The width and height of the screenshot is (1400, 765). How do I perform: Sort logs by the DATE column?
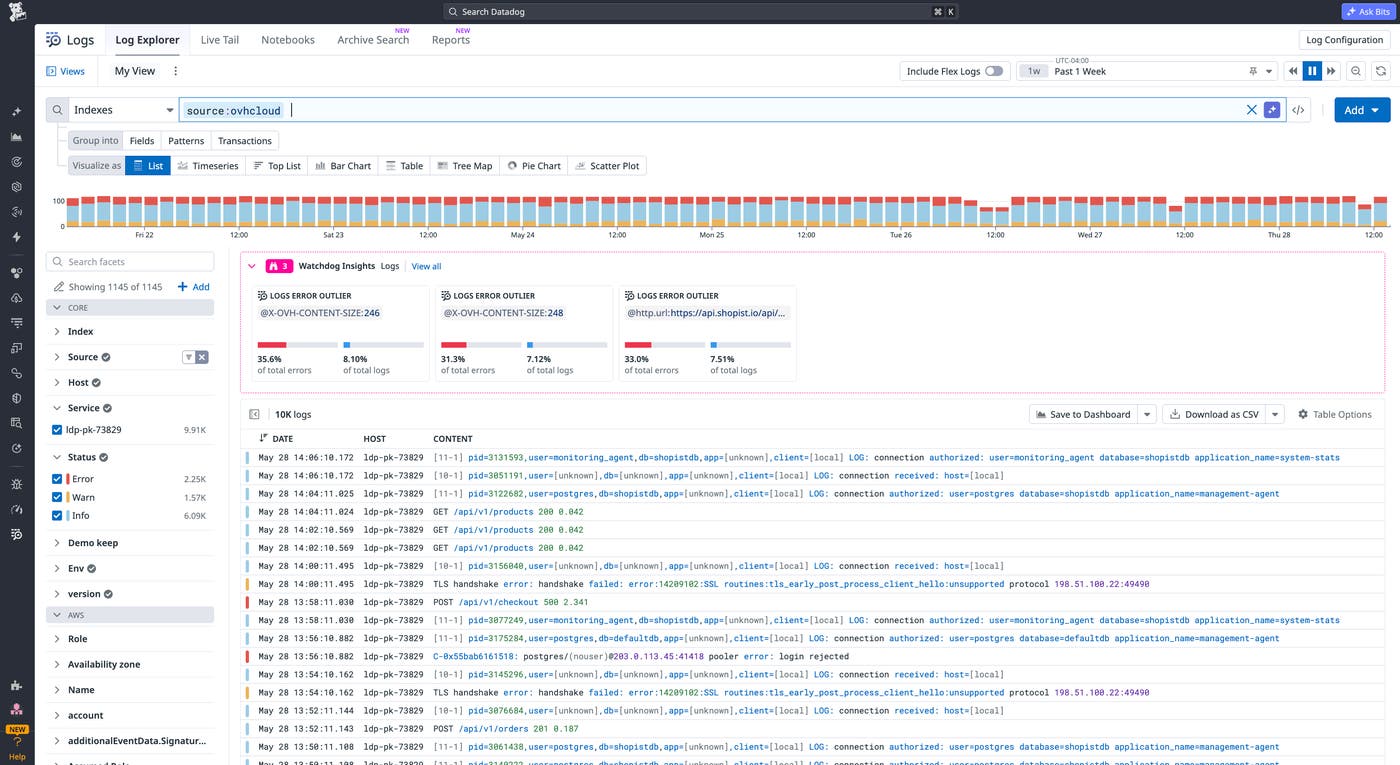click(276, 439)
